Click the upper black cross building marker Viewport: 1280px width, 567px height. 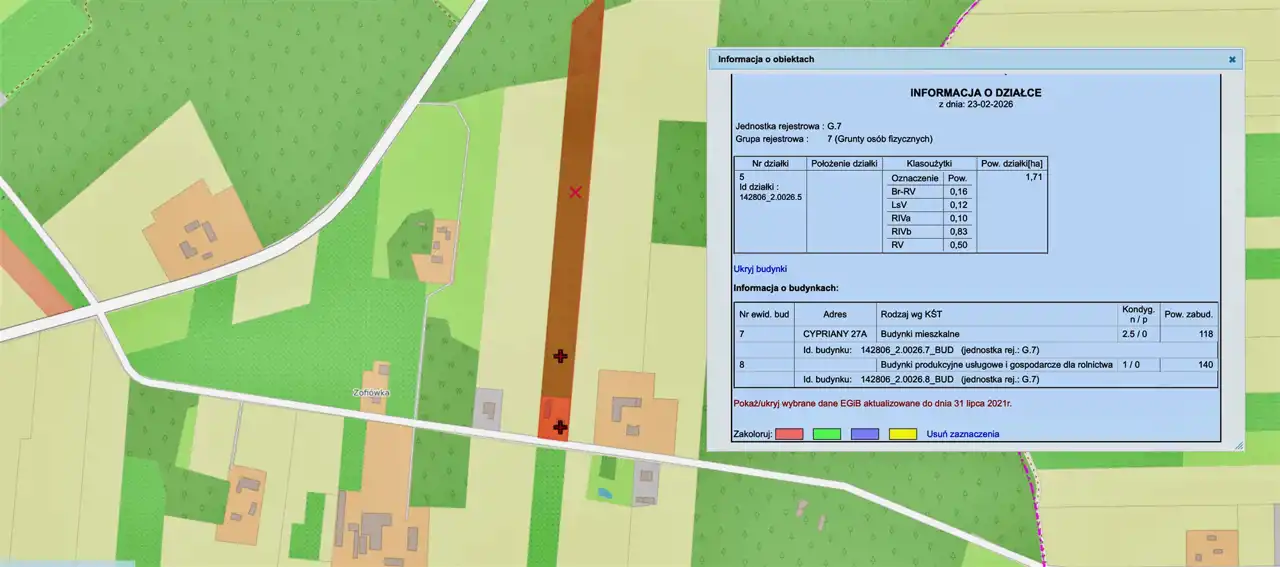pos(560,356)
